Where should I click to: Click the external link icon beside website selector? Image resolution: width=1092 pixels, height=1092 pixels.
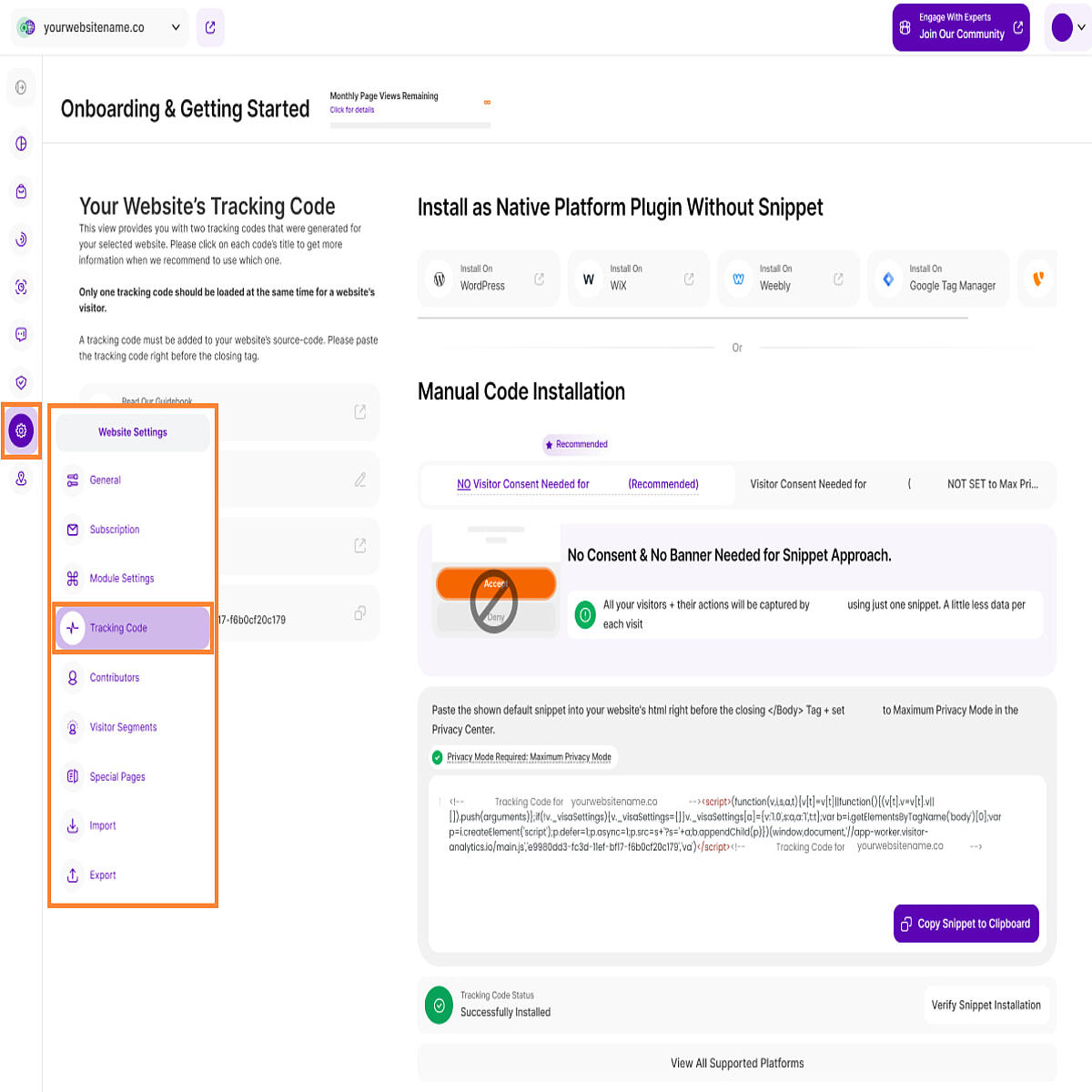point(210,27)
